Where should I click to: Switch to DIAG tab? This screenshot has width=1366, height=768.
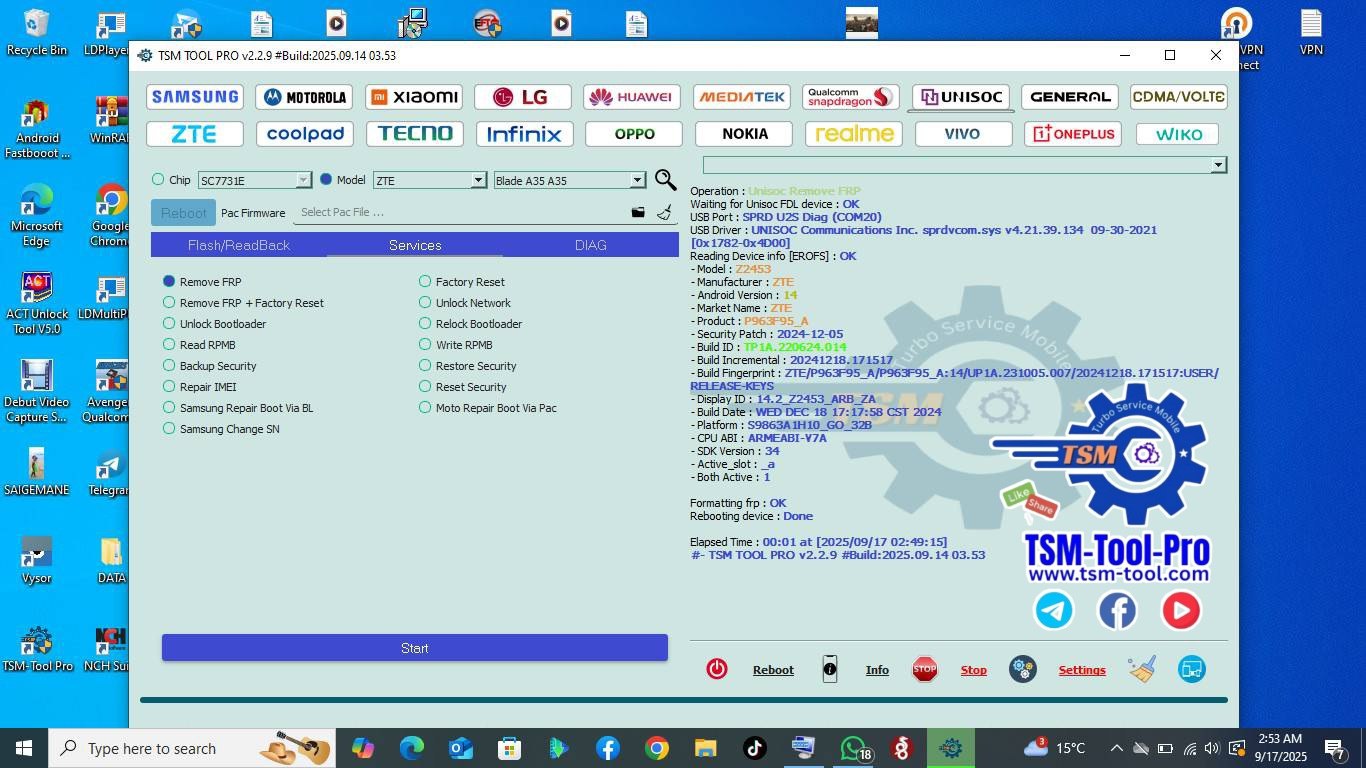click(x=591, y=245)
